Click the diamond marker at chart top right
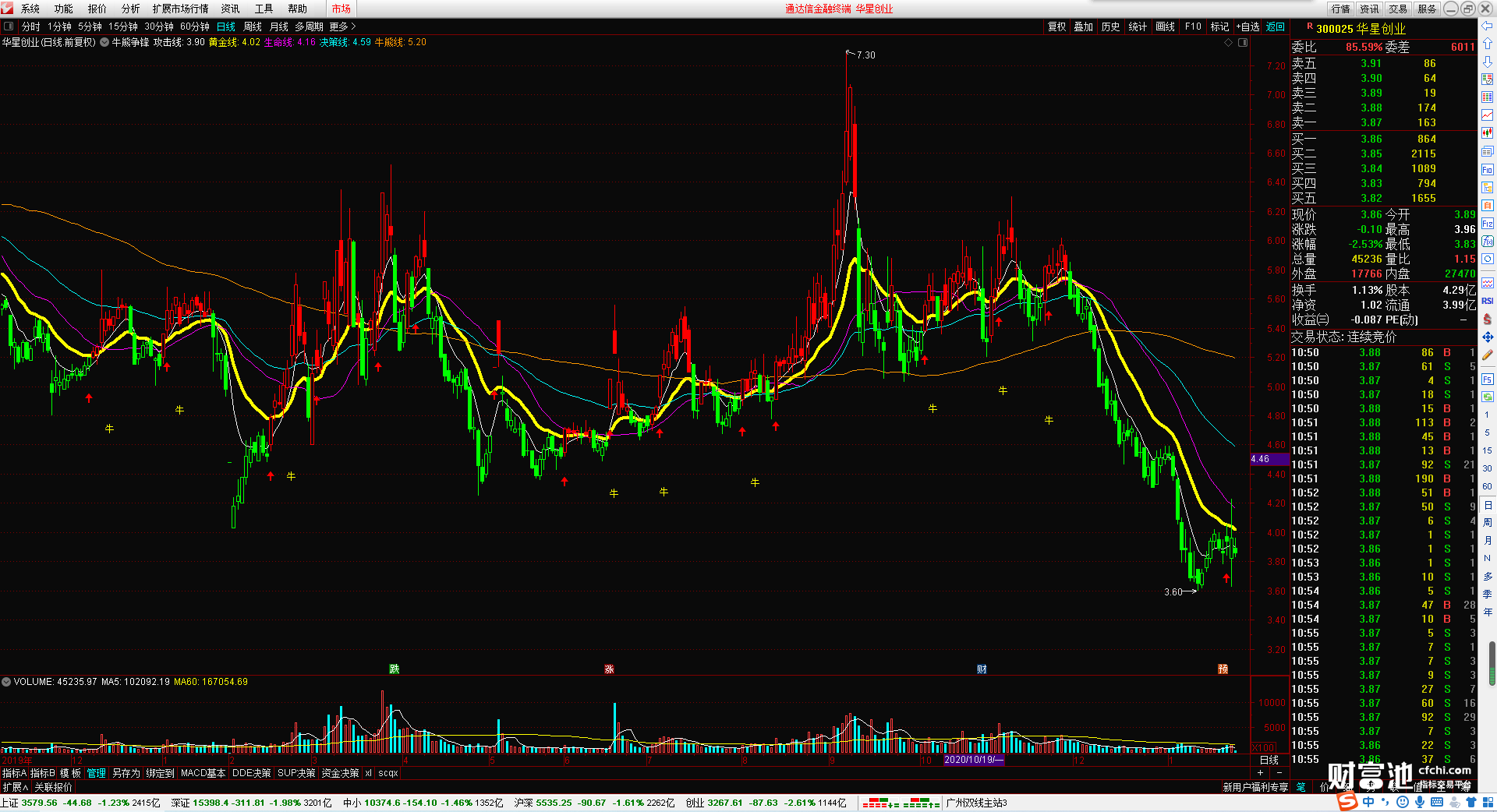 1229,42
